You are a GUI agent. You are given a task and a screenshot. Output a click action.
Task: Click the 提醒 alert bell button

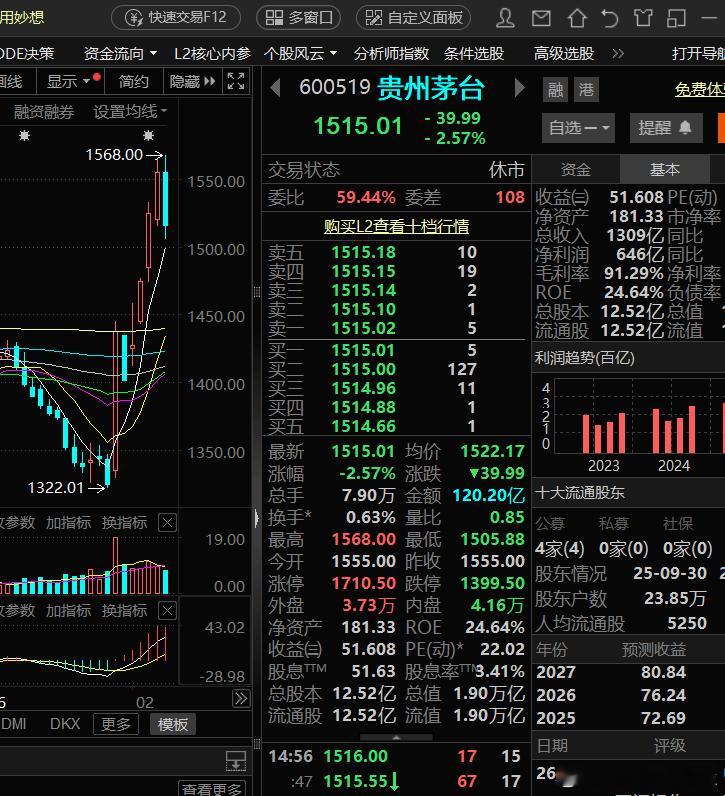click(666, 127)
